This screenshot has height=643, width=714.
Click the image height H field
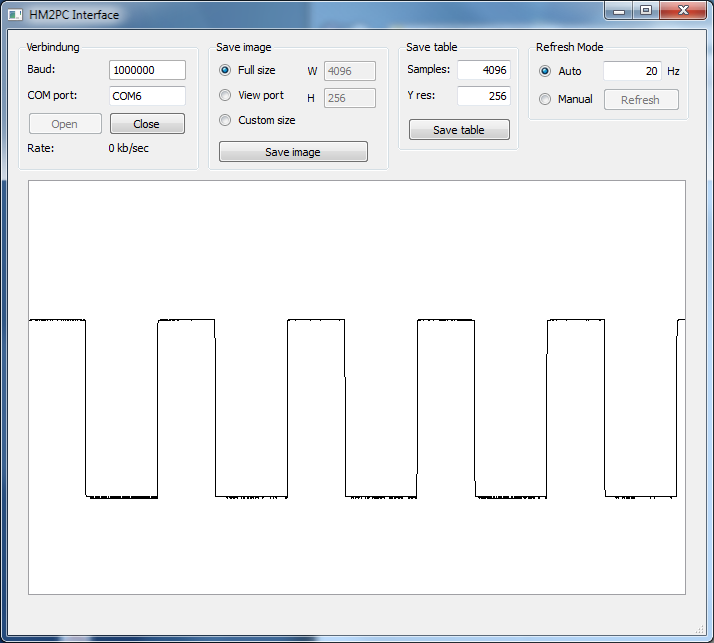pyautogui.click(x=350, y=98)
